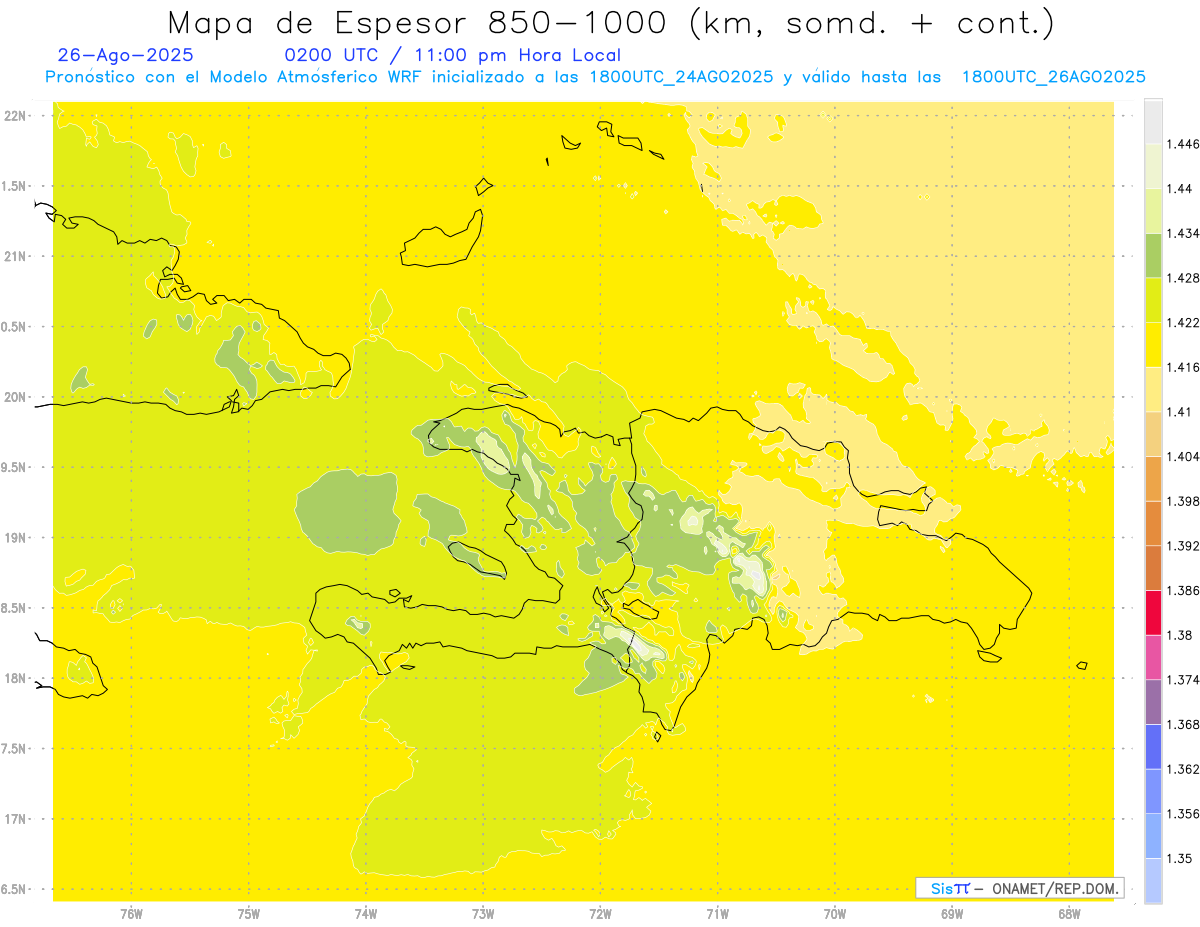Click the legend value '1.386'
Image resolution: width=1200 pixels, height=927 pixels.
(1185, 590)
